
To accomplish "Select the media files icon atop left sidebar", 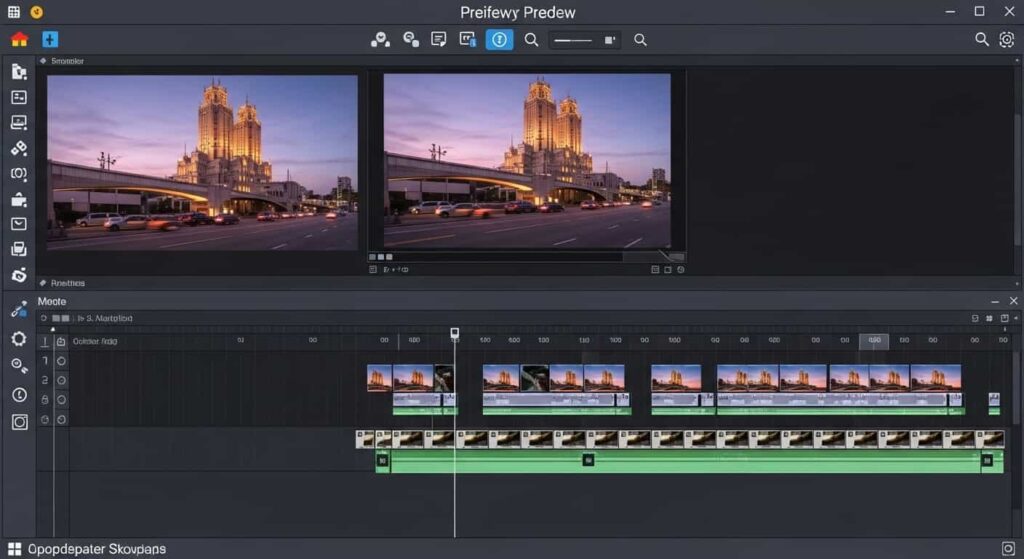I will click(x=19, y=71).
